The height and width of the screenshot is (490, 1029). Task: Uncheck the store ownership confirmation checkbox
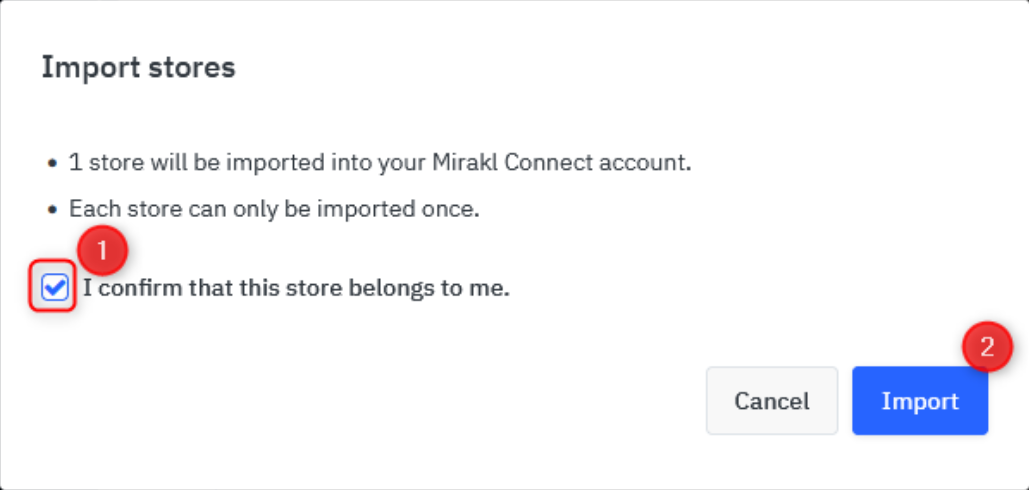(54, 287)
